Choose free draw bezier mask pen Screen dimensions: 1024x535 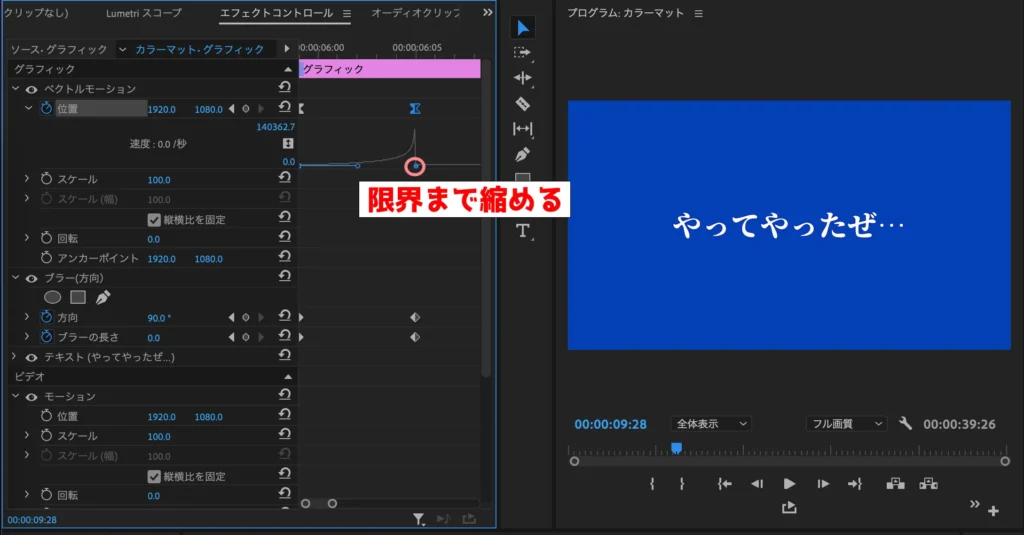tap(103, 297)
